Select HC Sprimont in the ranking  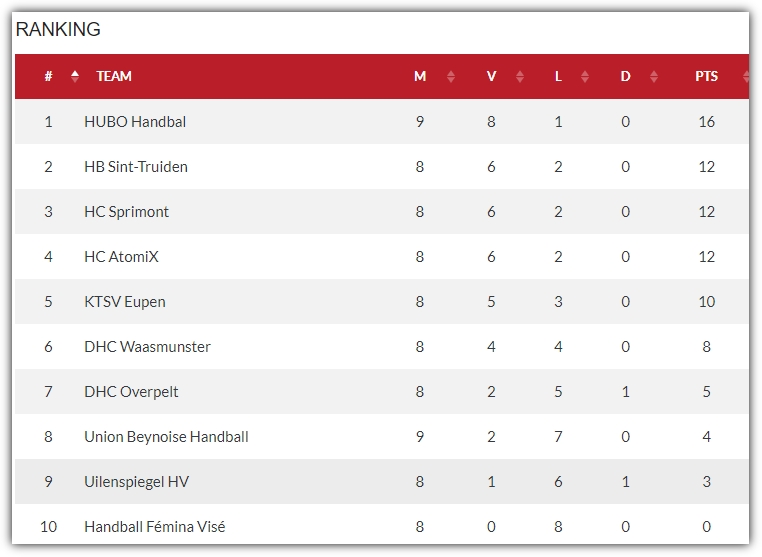click(x=126, y=212)
